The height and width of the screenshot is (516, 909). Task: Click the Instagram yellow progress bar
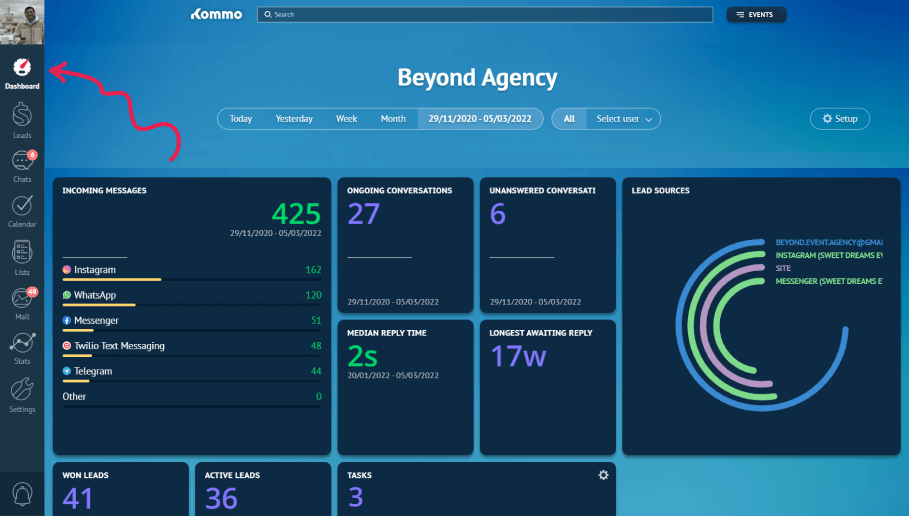(112, 279)
